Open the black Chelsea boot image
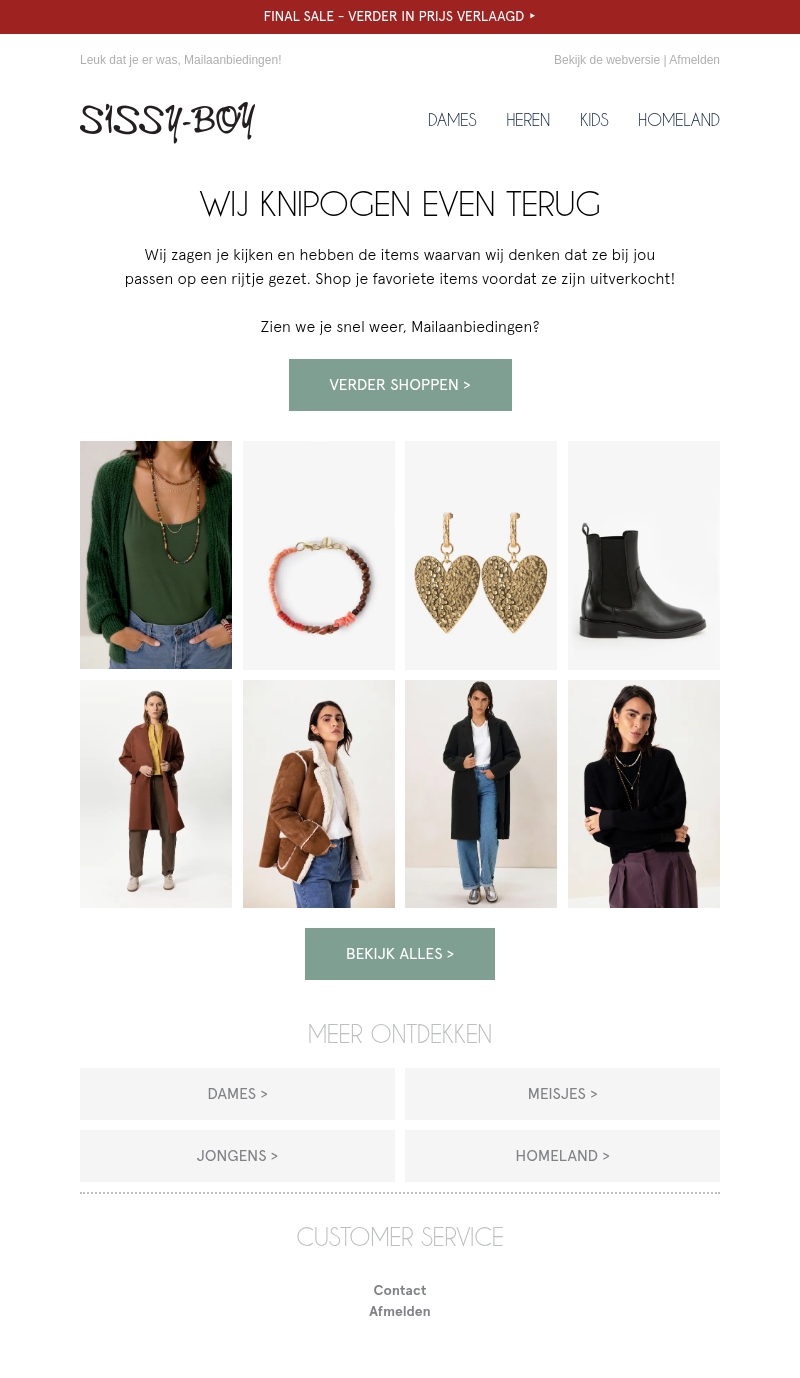Viewport: 800px width, 1378px height. pyautogui.click(x=644, y=555)
